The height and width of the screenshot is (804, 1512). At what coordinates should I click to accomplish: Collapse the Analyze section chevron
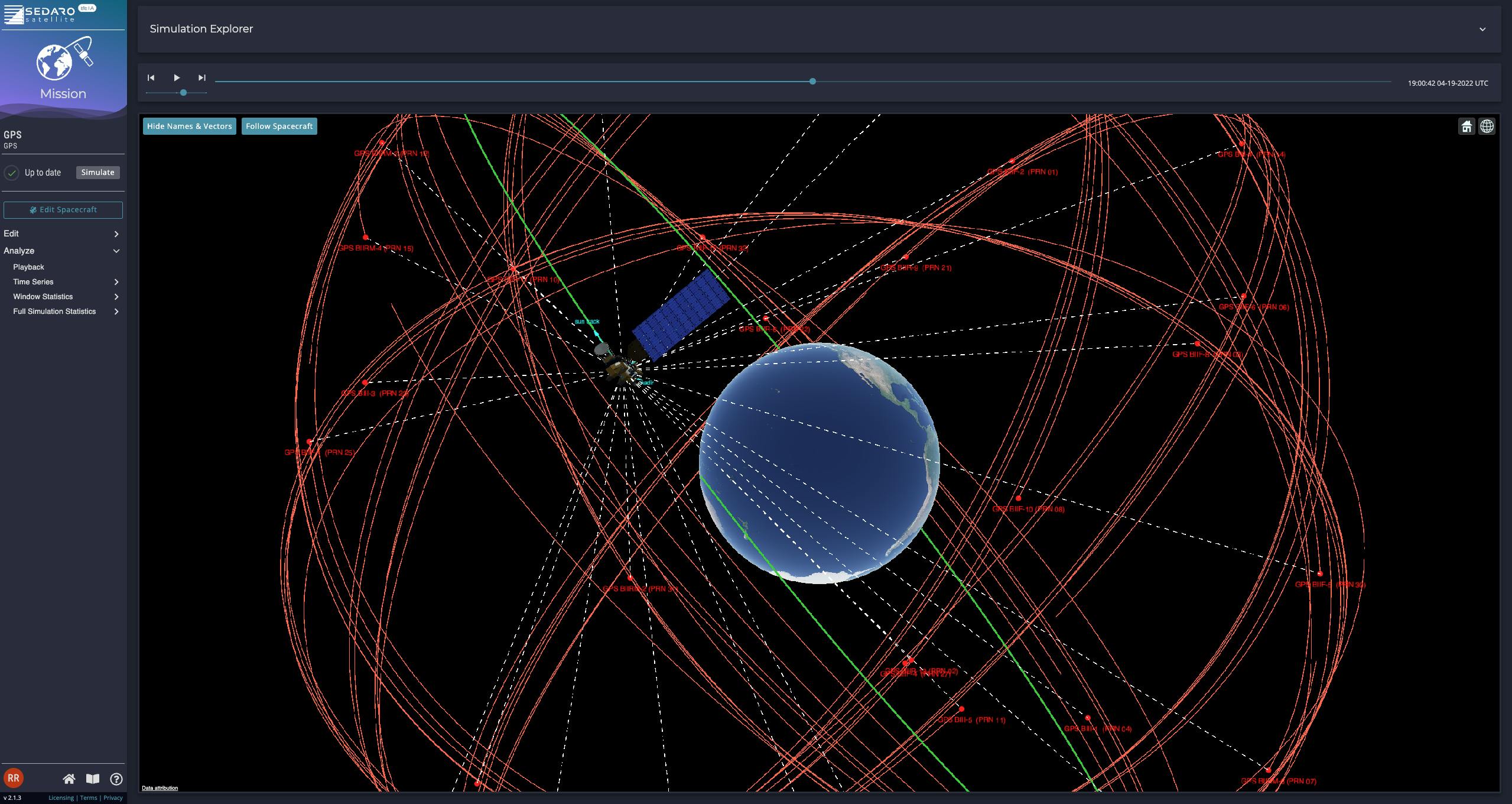pos(116,251)
